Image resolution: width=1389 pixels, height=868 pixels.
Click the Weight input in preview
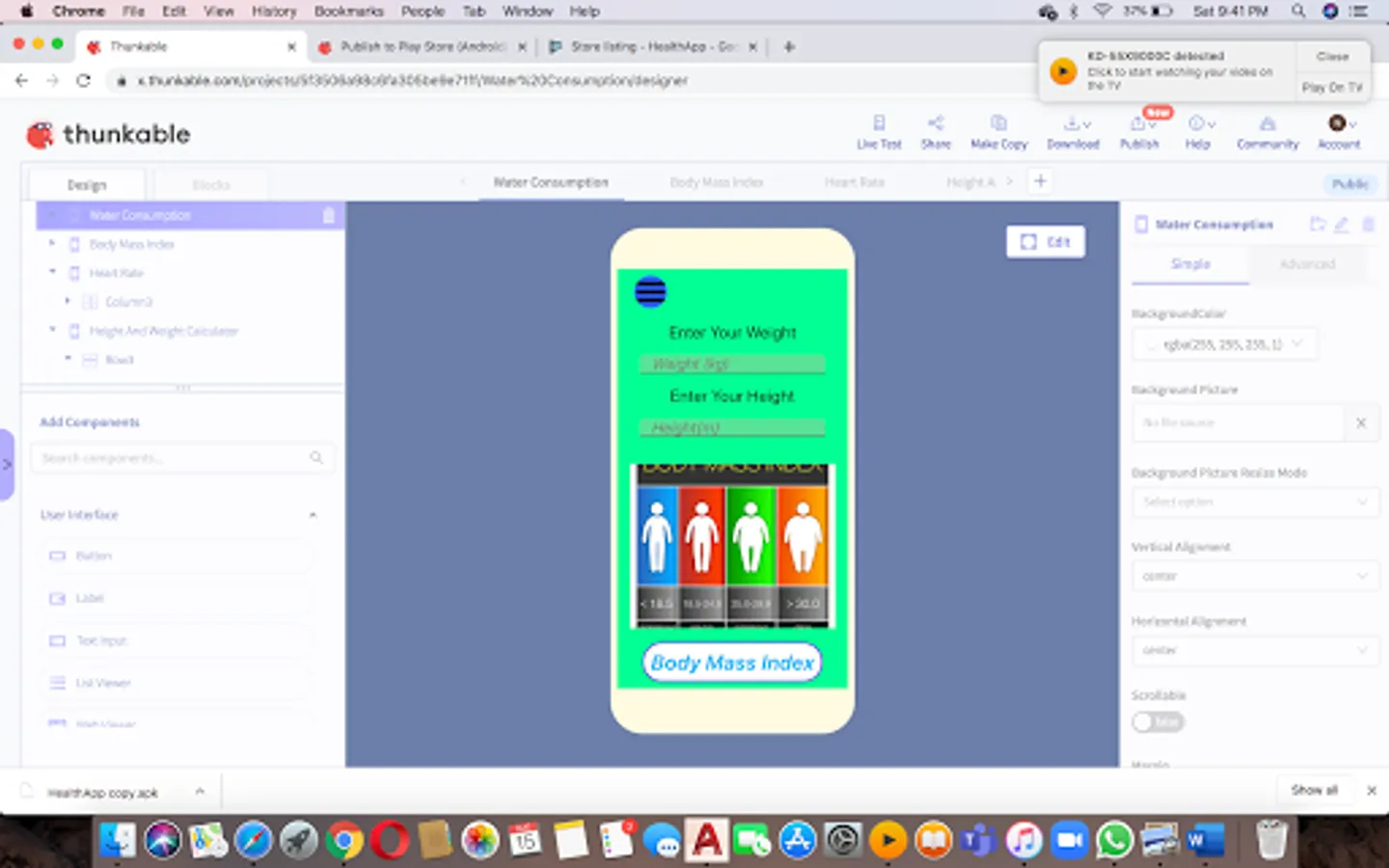point(732,364)
